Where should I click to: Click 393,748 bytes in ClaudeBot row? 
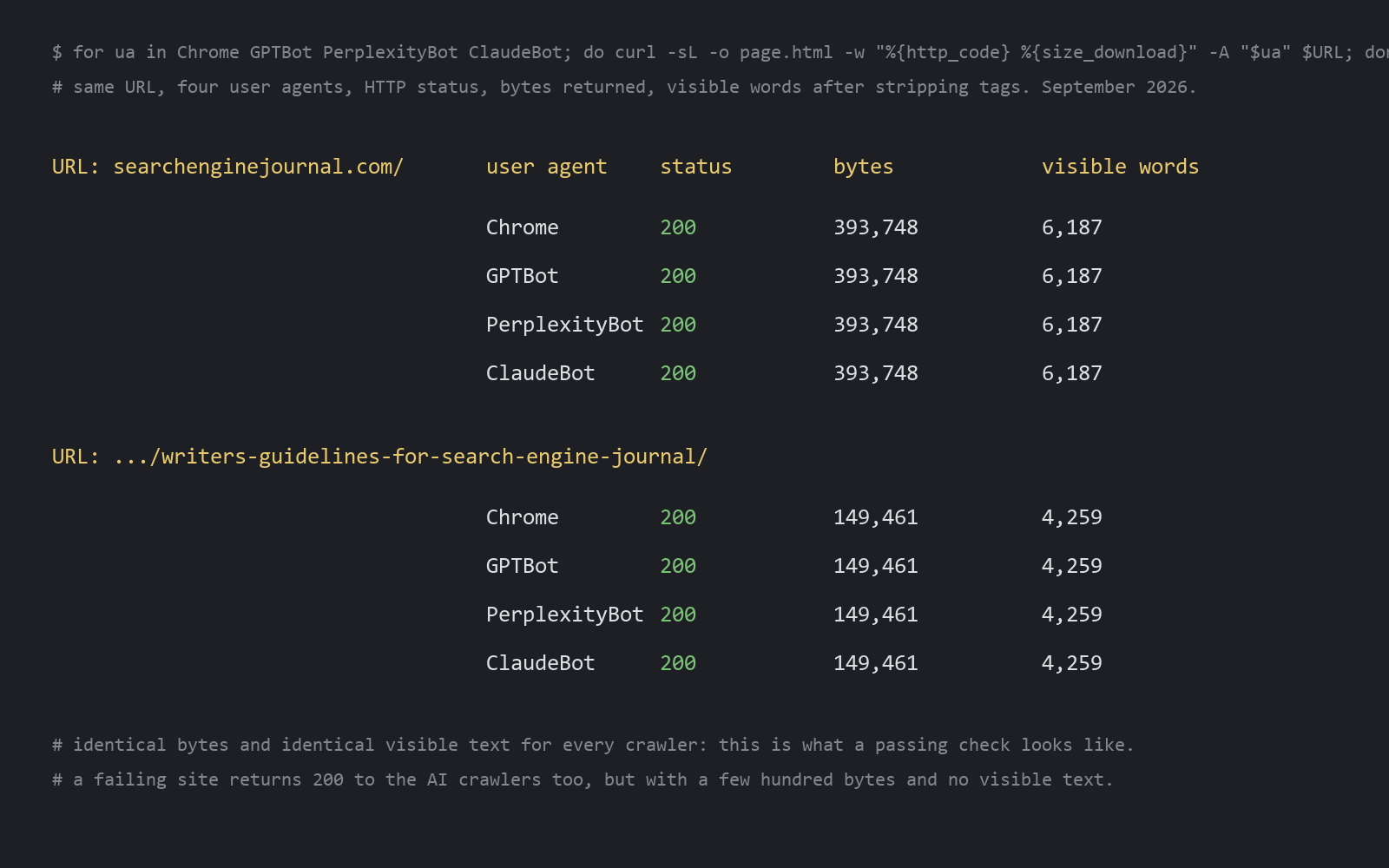coord(876,373)
